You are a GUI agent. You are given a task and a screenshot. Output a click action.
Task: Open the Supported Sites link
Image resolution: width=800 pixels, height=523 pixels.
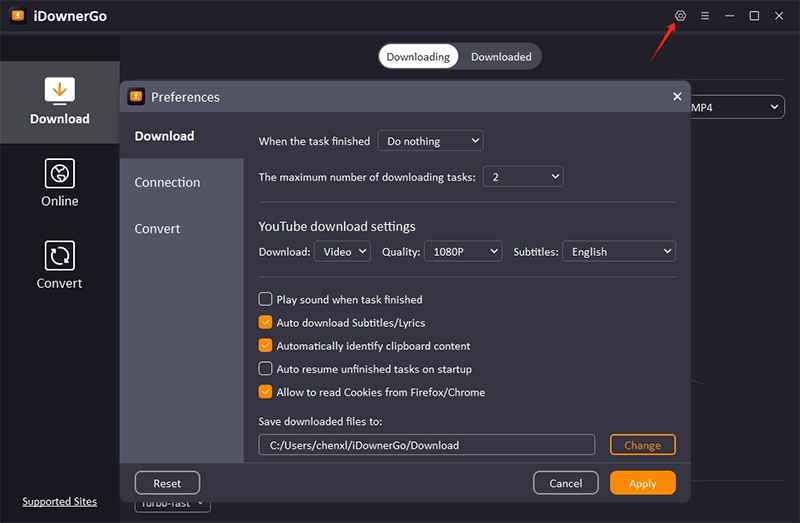60,501
